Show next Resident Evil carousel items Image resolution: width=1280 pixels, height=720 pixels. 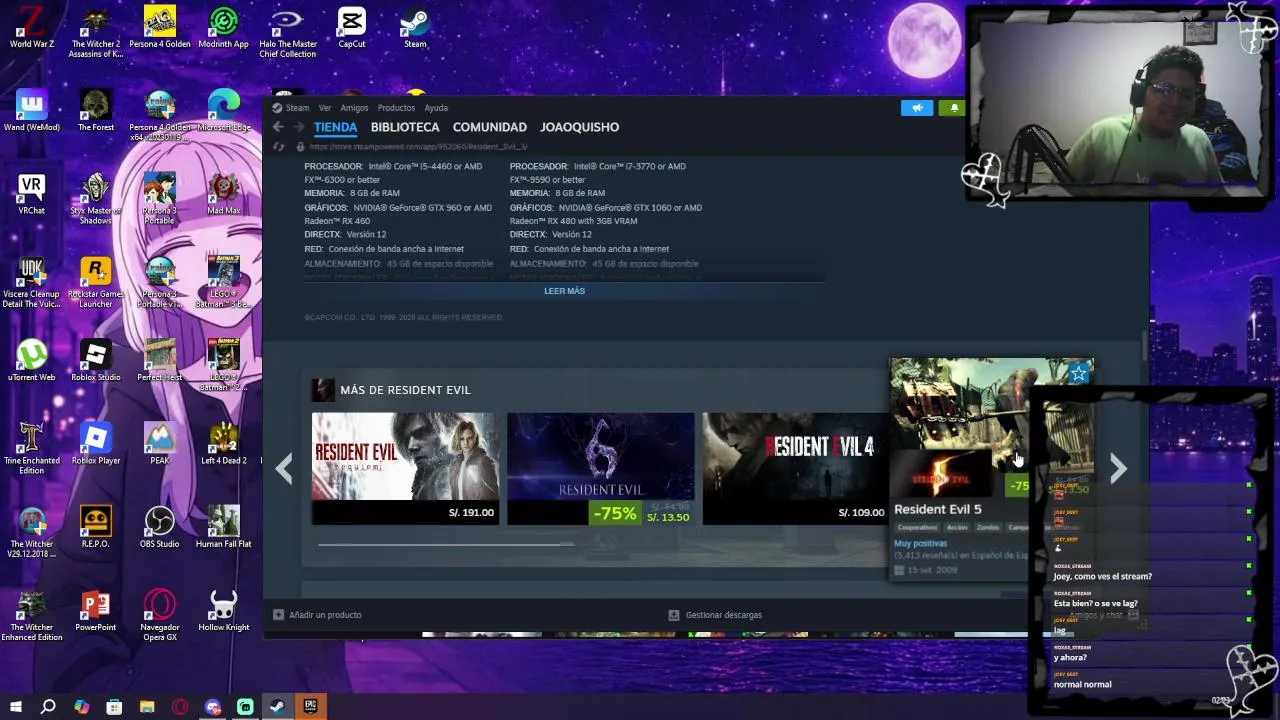click(1118, 468)
